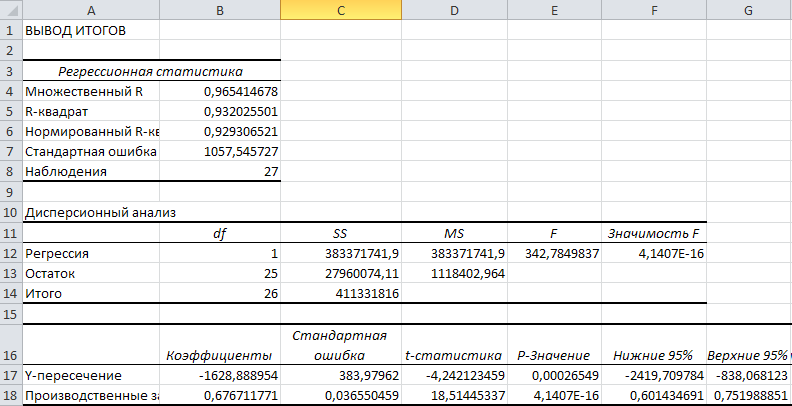Select column D header
This screenshot has height=406, width=792.
tap(455, 10)
